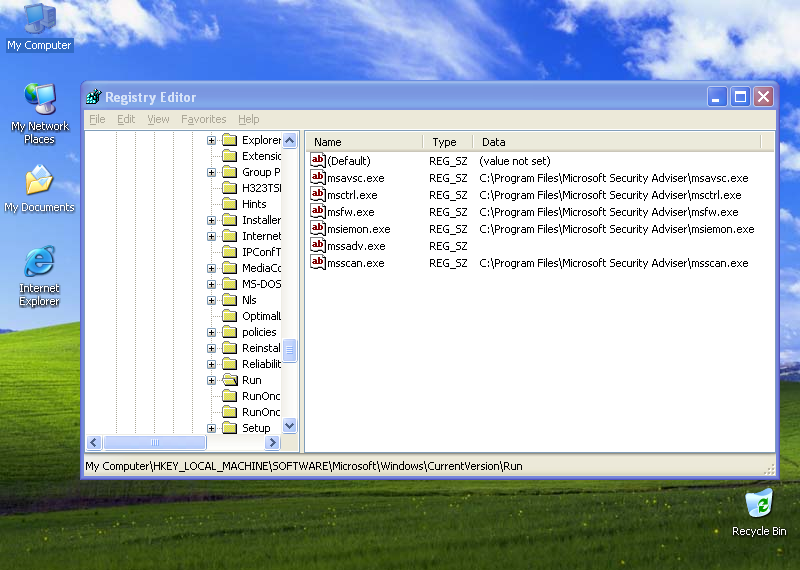Select the My Documents desktop icon
The image size is (800, 570).
(39, 188)
